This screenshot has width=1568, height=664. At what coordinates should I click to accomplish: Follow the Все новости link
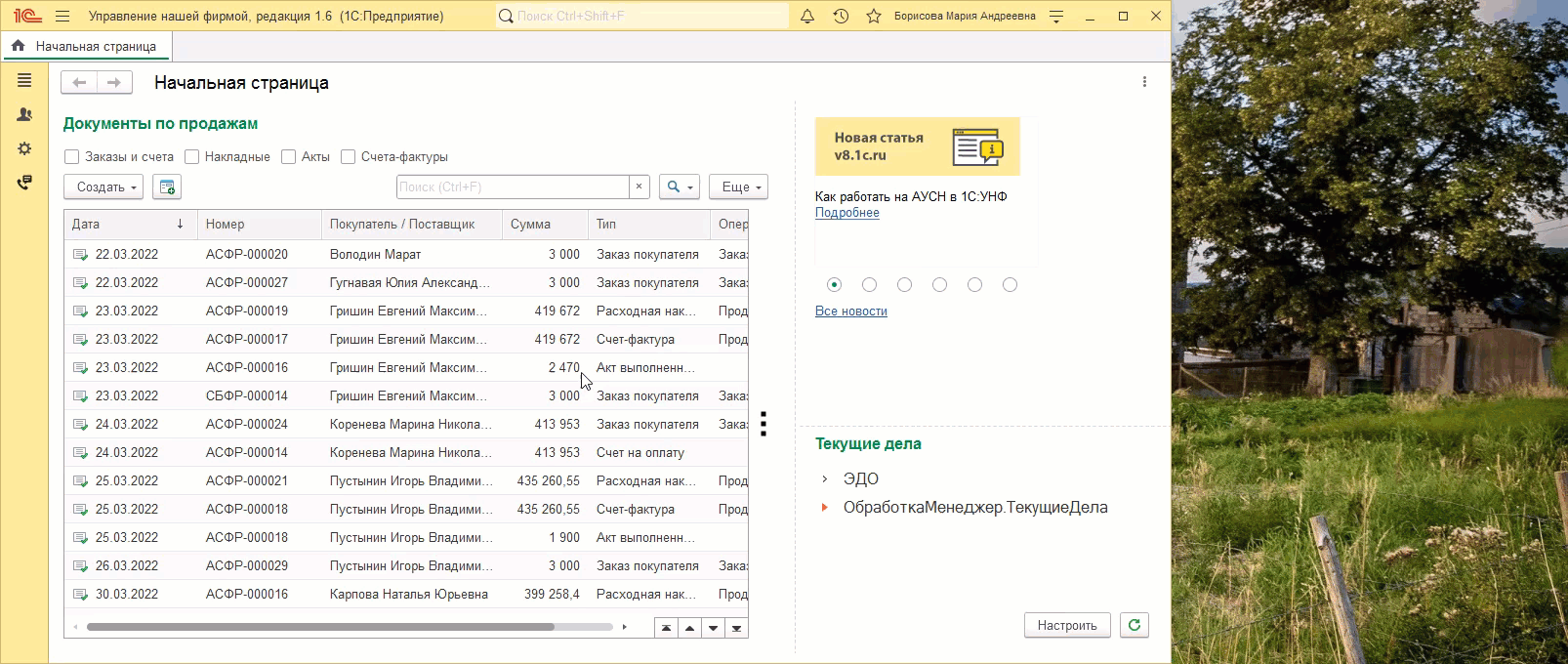point(850,311)
